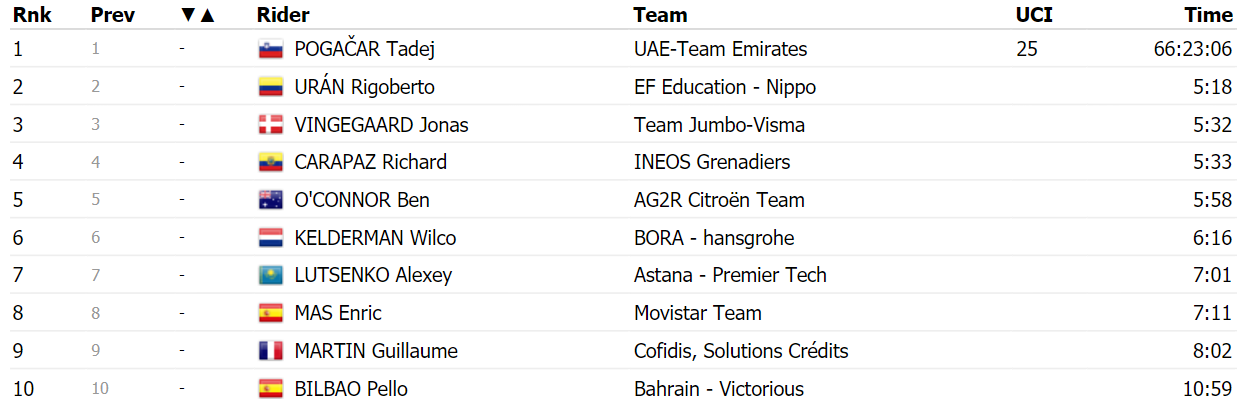Click the Danish flag beside VINGEGAARD Jonas

[270, 125]
